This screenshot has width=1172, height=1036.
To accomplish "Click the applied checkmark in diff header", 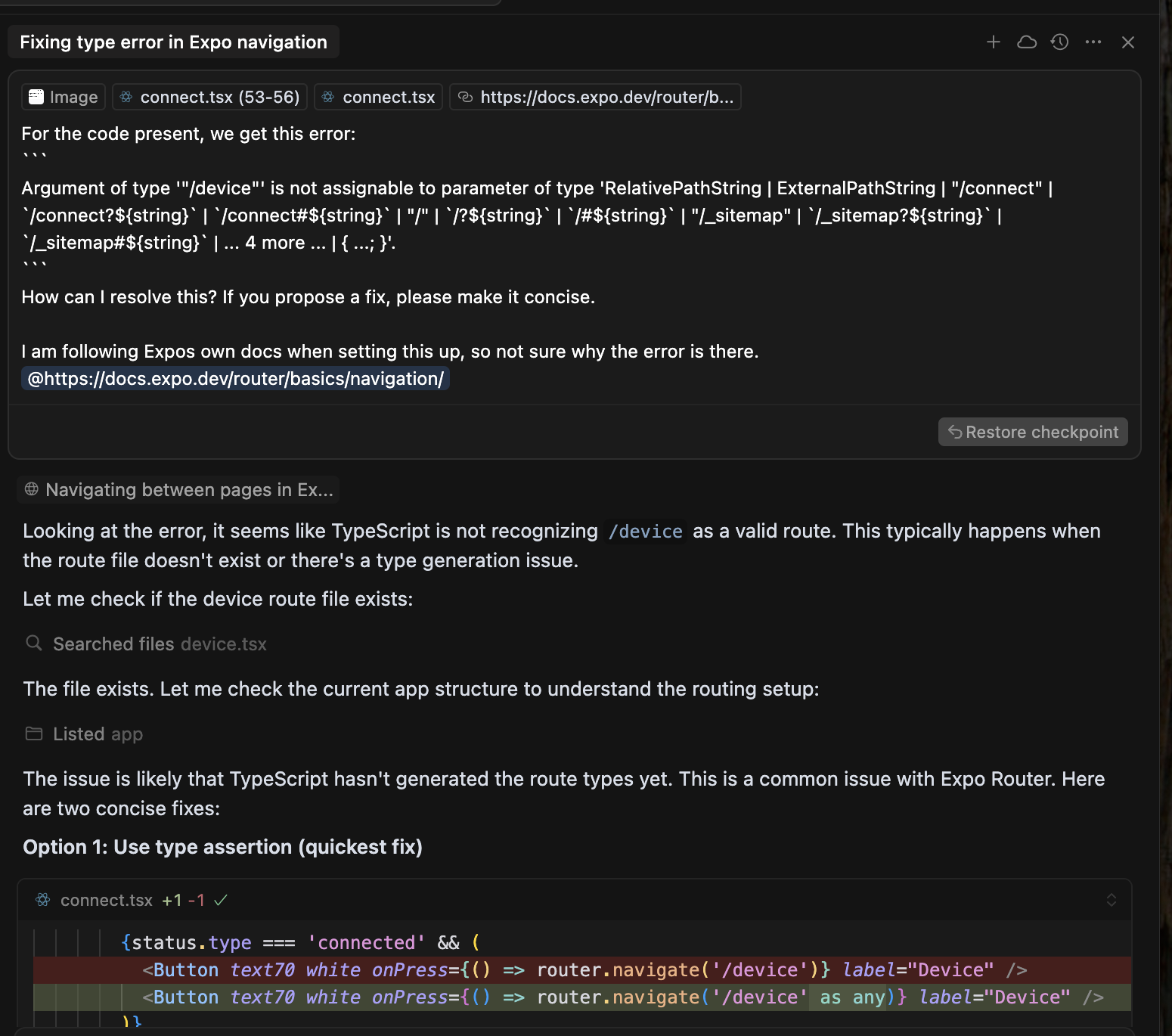I will 221,900.
